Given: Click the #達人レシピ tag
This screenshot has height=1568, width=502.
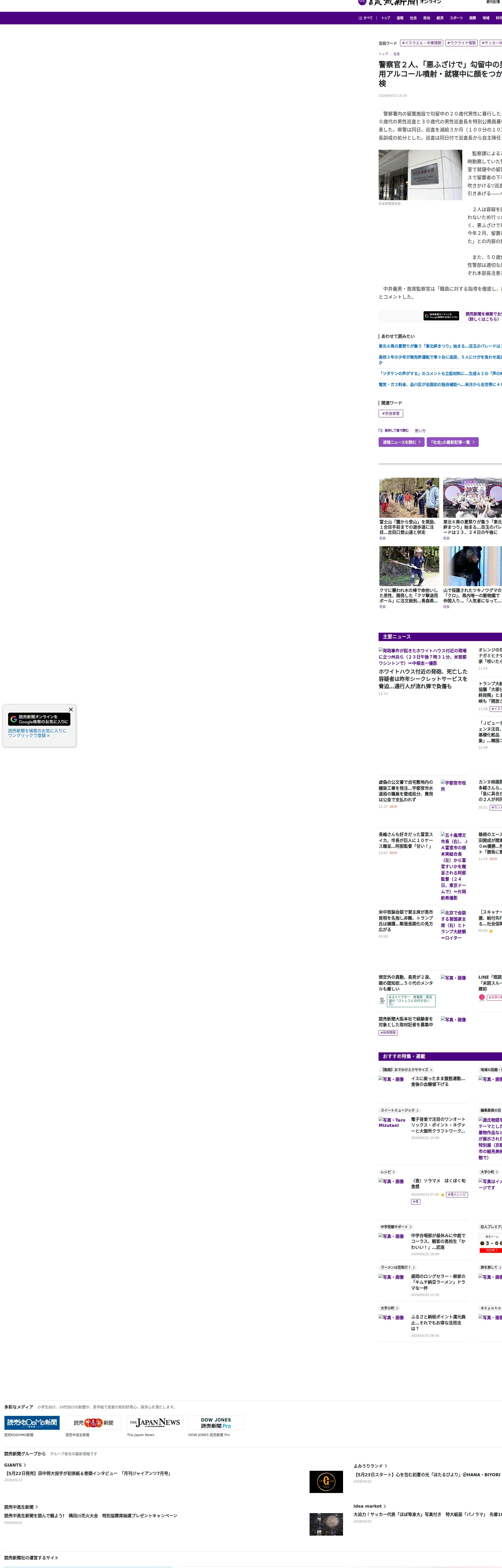Looking at the screenshot, I should pyautogui.click(x=457, y=1194).
